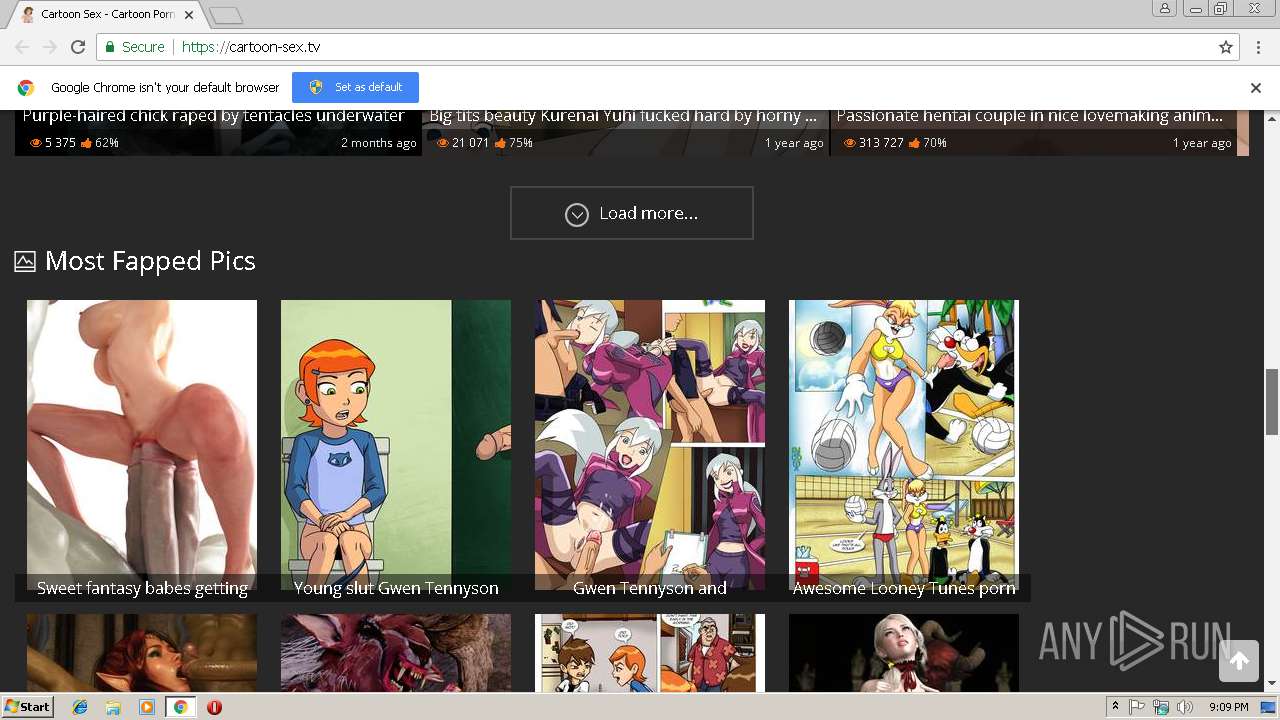Go forward using the browser forward arrow
The width and height of the screenshot is (1280, 720).
50,47
